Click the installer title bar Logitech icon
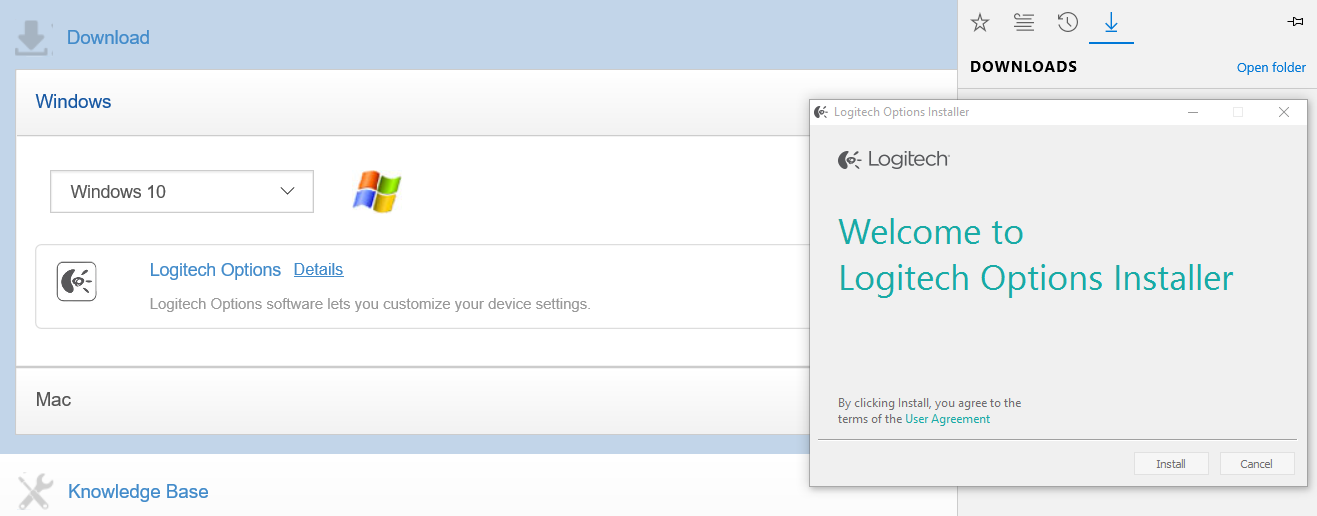The height and width of the screenshot is (516, 1317). coord(821,112)
